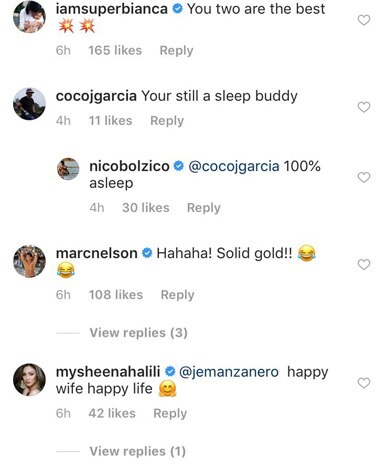Open the marcnelson username link

97,253
